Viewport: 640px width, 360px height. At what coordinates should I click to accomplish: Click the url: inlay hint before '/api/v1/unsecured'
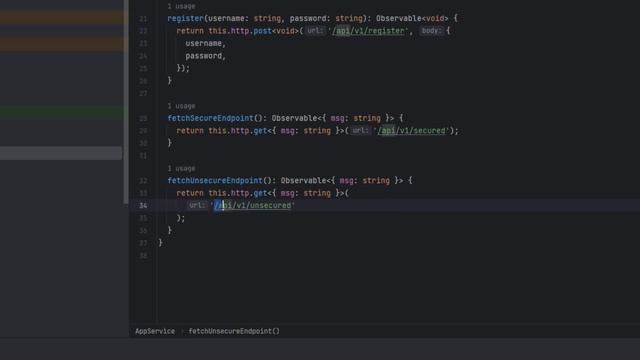click(197, 205)
